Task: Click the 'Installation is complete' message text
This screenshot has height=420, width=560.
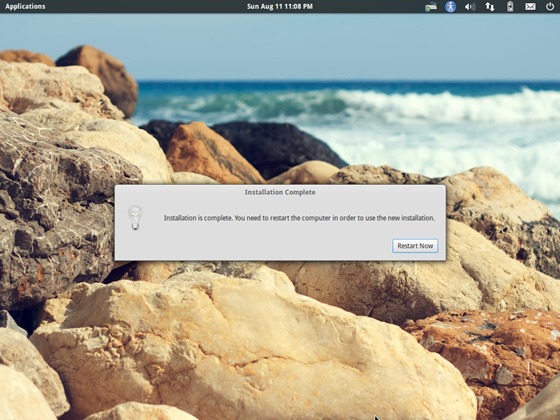Action: [299, 218]
